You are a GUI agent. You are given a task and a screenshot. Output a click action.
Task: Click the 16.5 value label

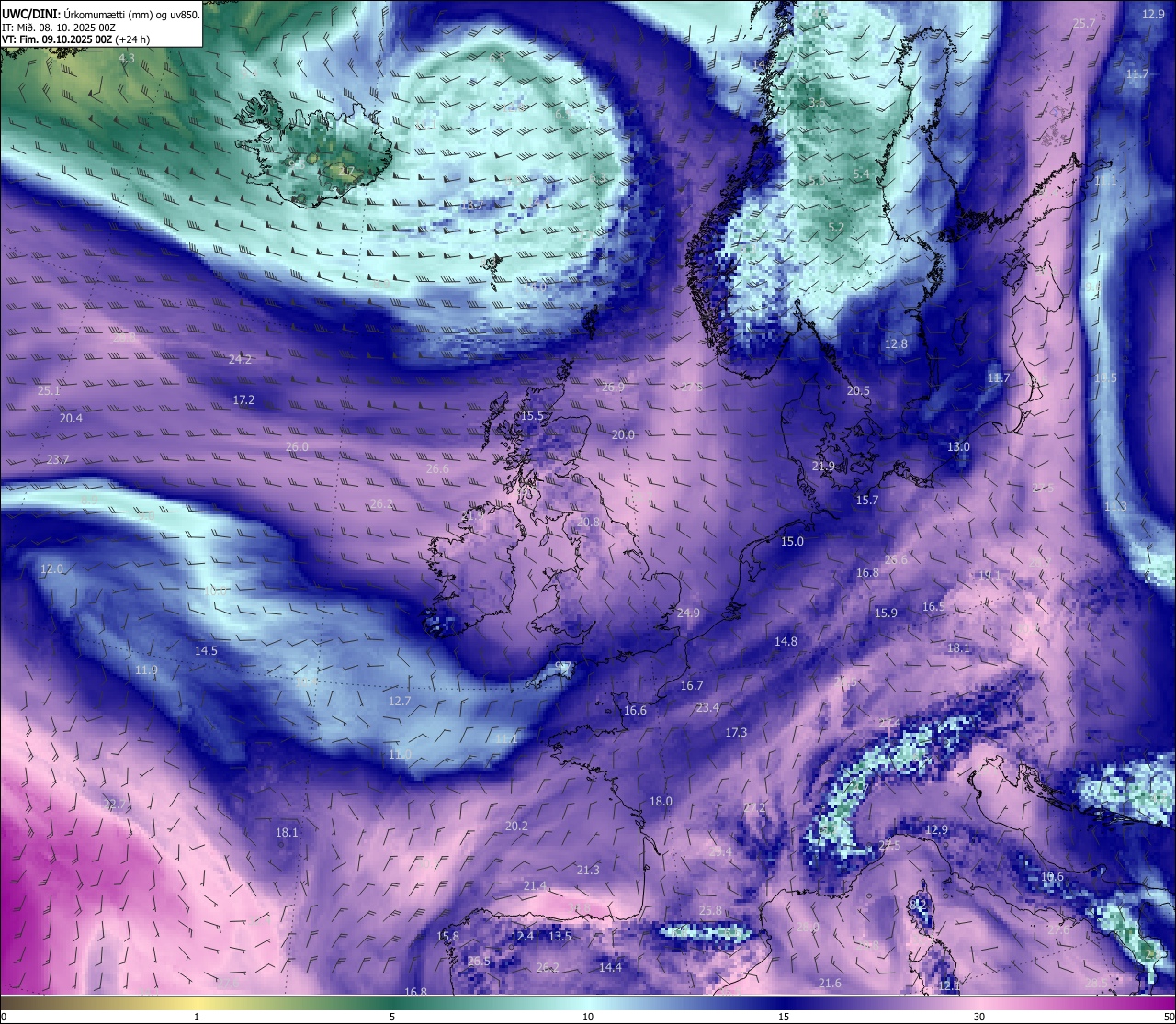(x=933, y=606)
